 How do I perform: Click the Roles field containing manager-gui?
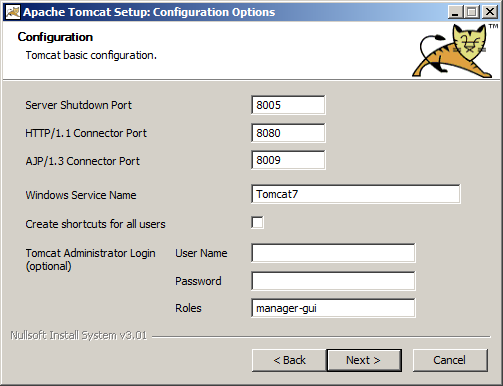point(333,308)
